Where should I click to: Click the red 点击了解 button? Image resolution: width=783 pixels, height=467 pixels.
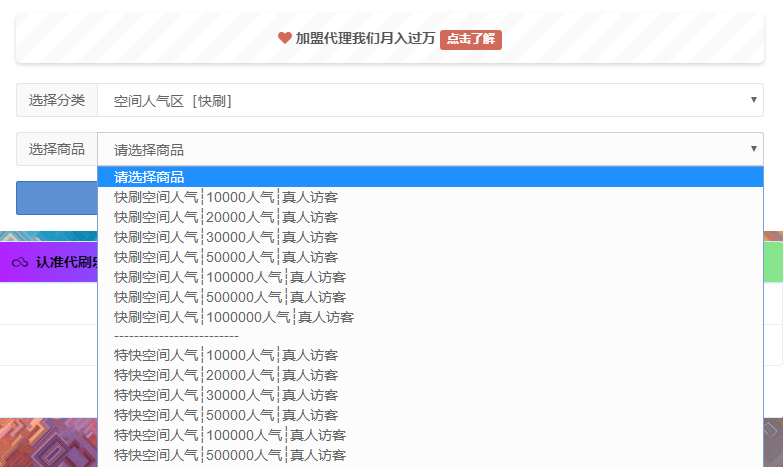[470, 39]
